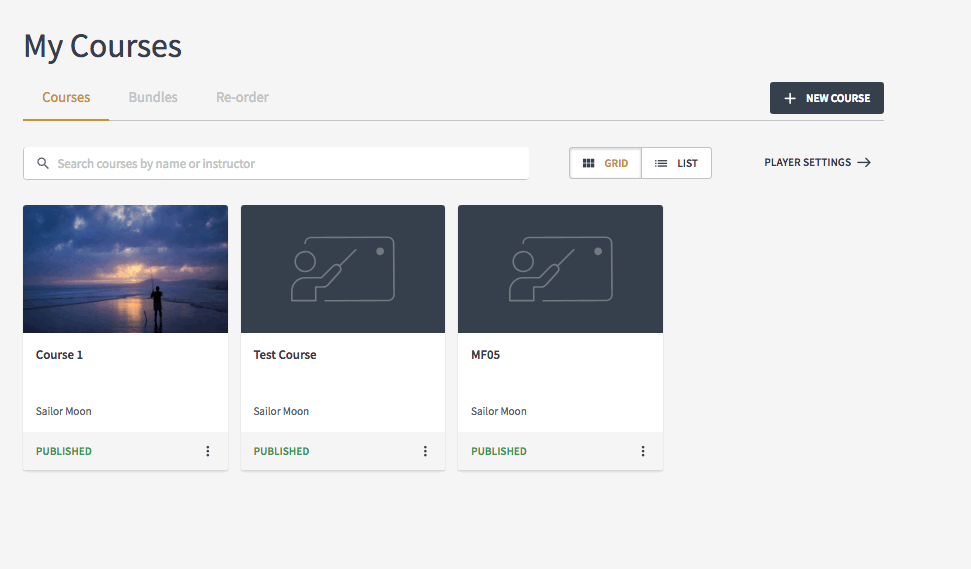This screenshot has height=569, width=971.
Task: Open the three-dot menu for Course 1
Action: click(207, 451)
